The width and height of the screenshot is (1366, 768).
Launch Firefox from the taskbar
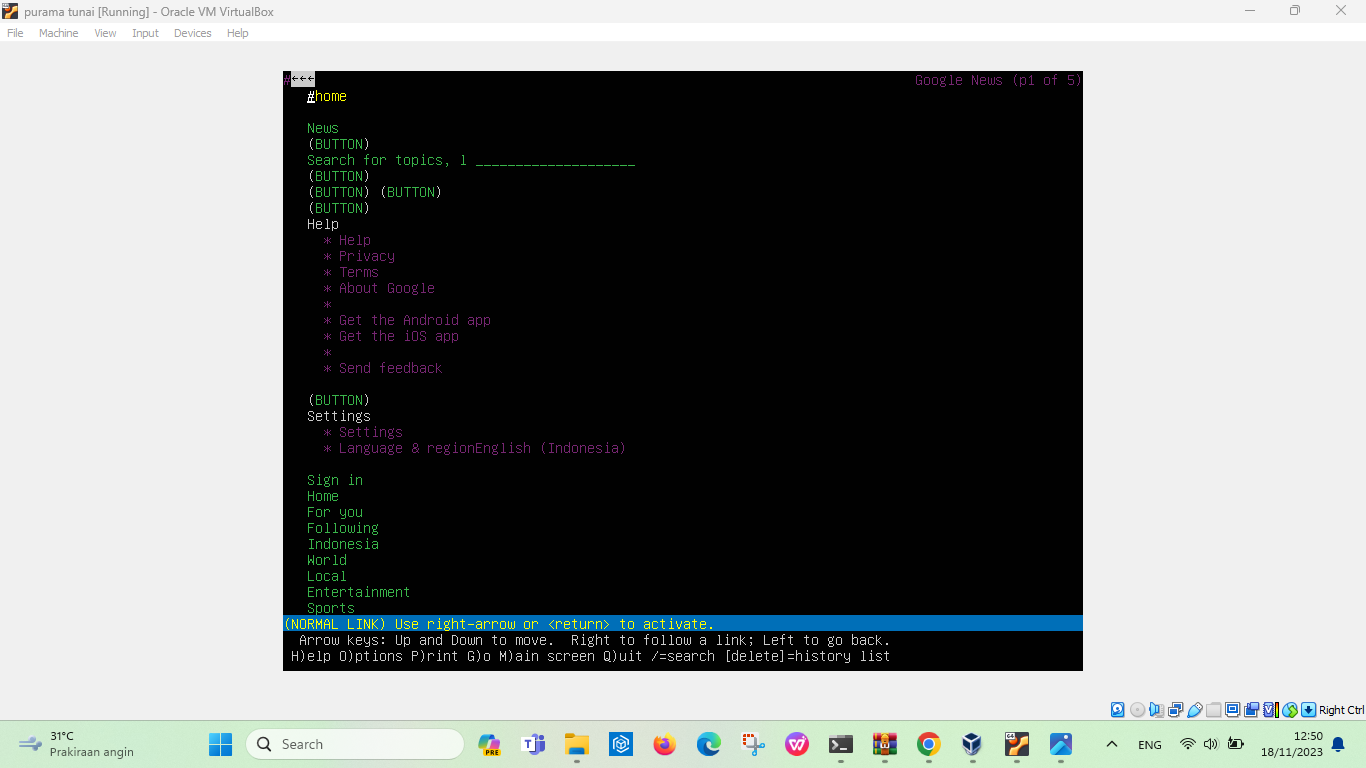coord(665,744)
